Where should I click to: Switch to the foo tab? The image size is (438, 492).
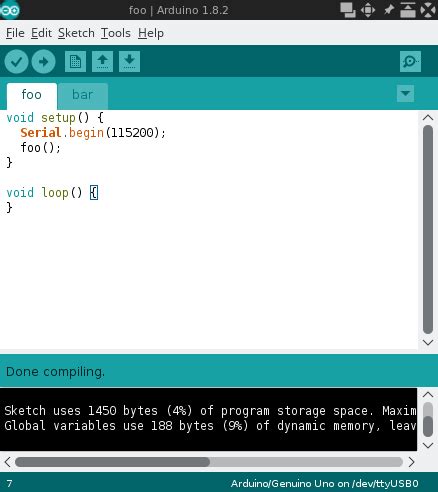coord(32,96)
